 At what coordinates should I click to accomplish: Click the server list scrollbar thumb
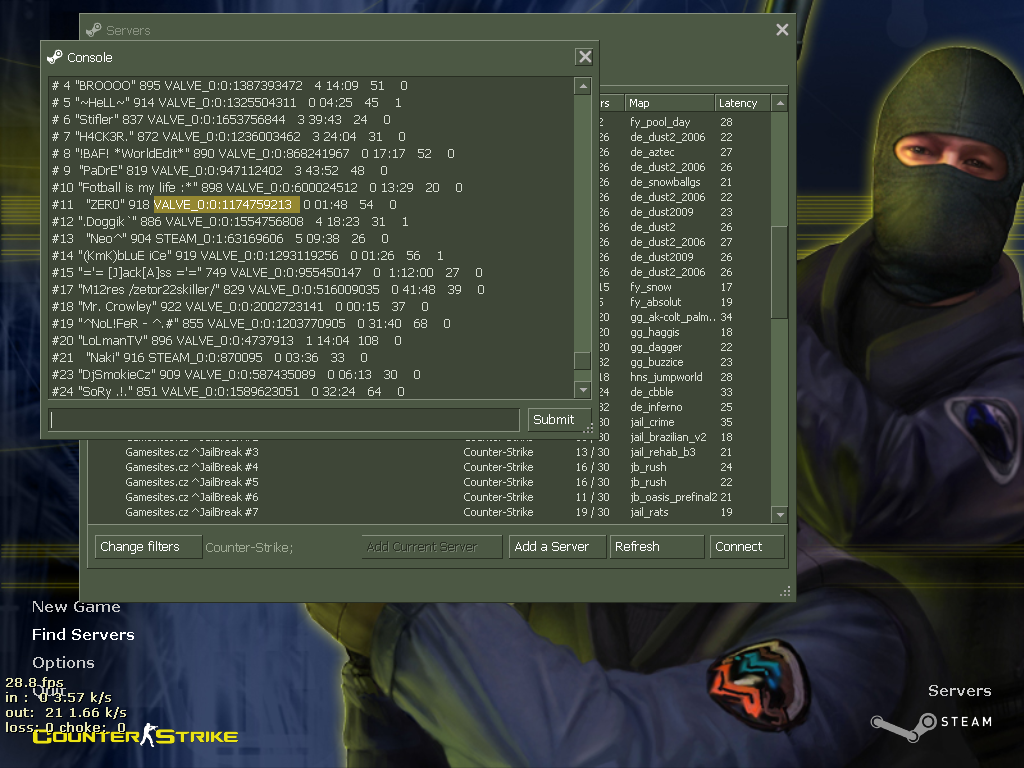(x=779, y=272)
